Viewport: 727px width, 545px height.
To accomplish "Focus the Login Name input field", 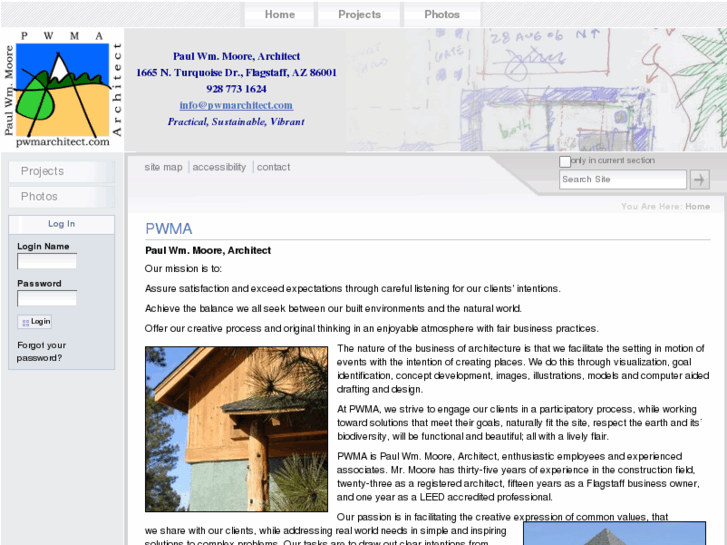I will pos(47,261).
